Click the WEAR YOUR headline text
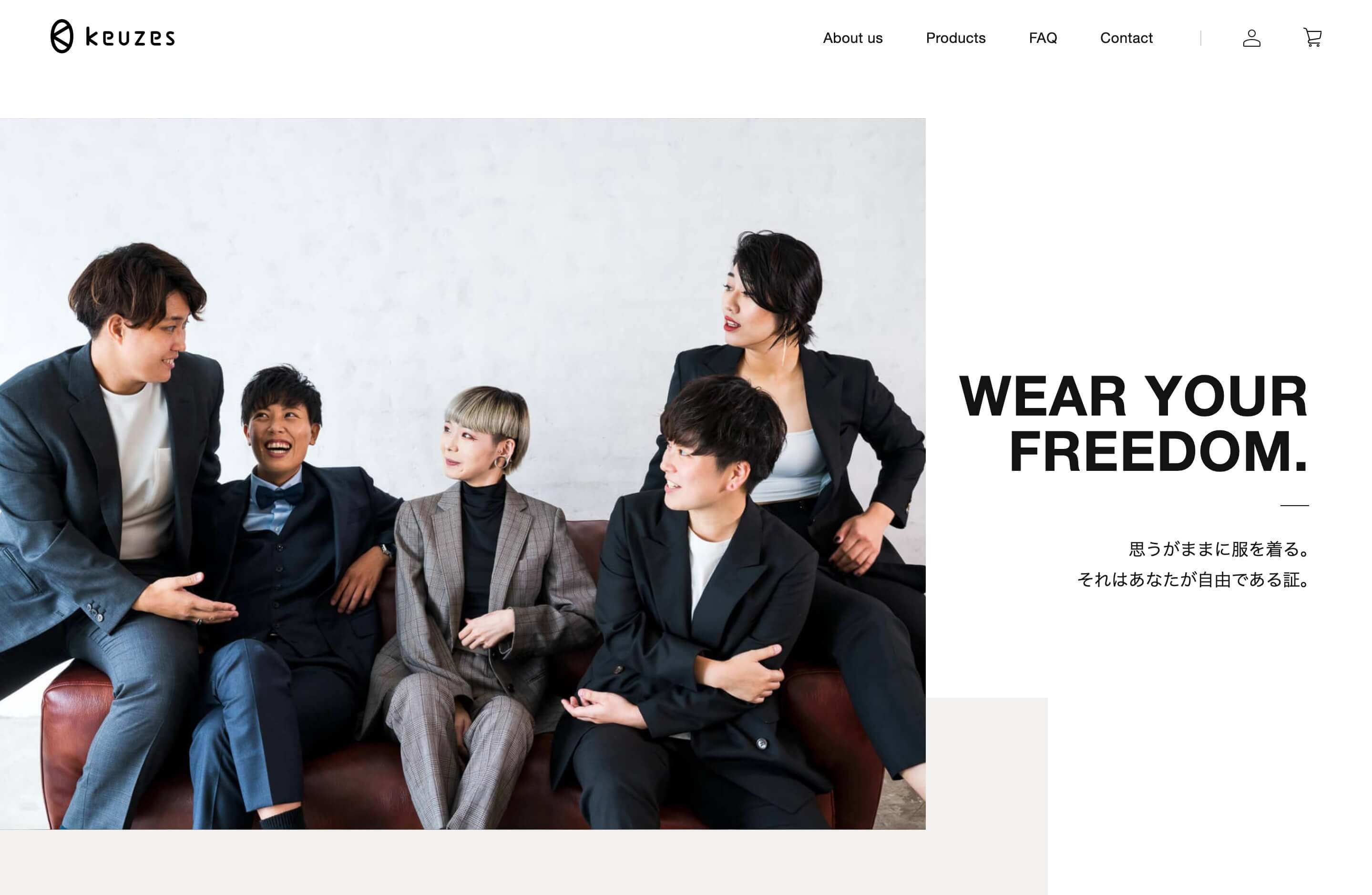This screenshot has width=1372, height=895. point(1133,396)
